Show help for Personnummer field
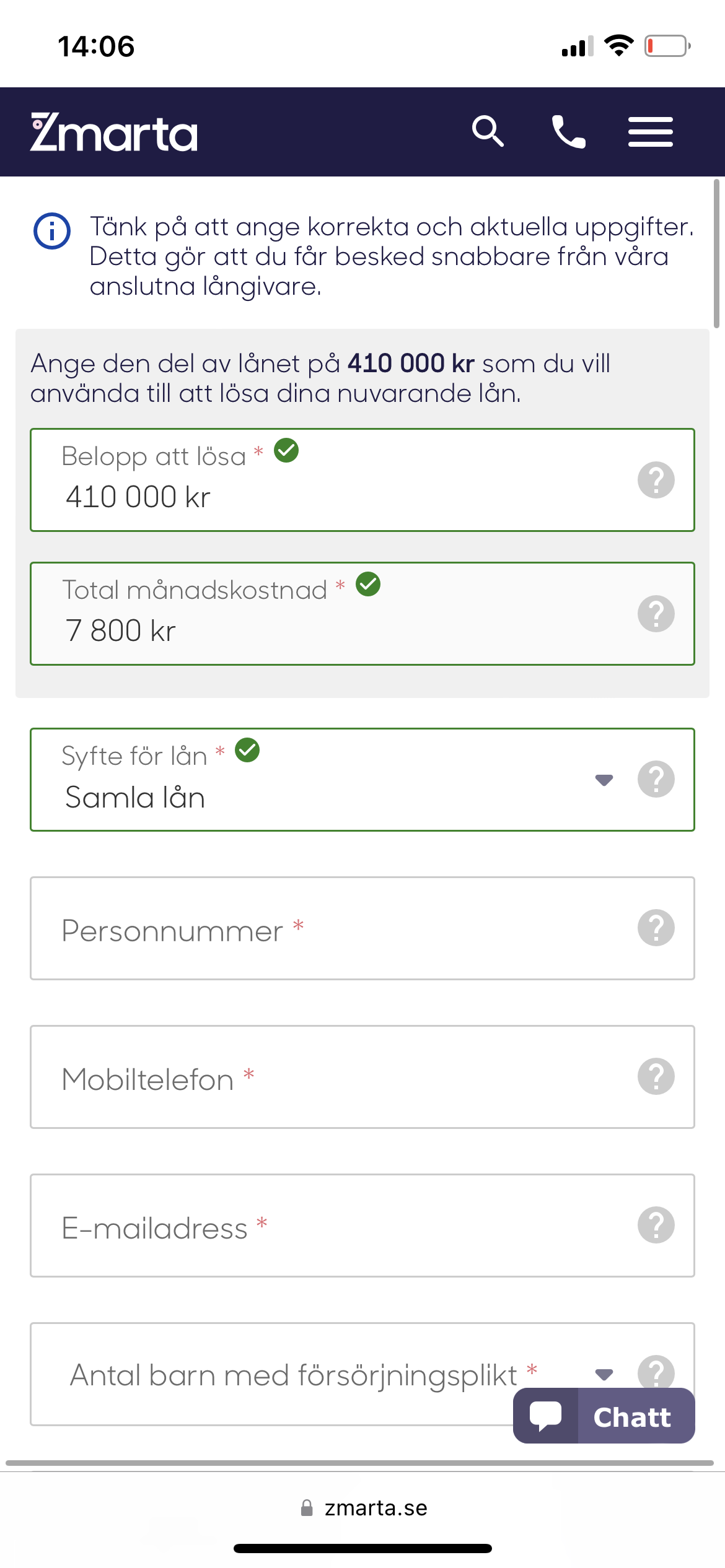The height and width of the screenshot is (1568, 725). coord(656,928)
